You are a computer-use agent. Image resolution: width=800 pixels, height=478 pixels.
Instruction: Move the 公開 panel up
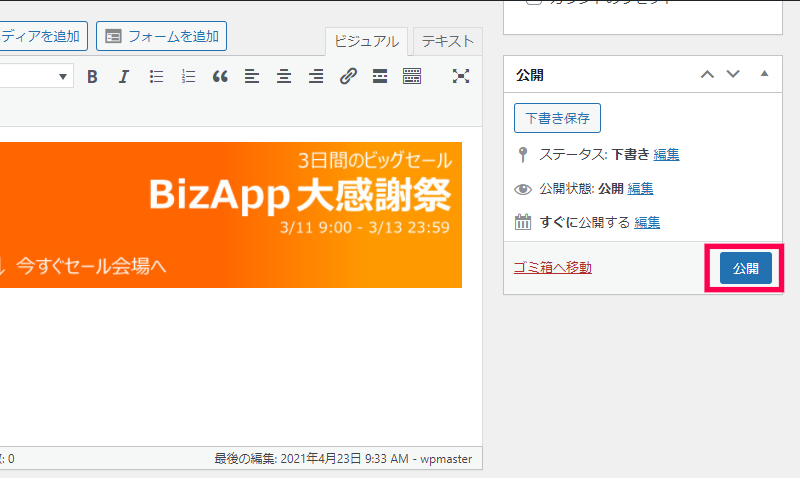(707, 74)
